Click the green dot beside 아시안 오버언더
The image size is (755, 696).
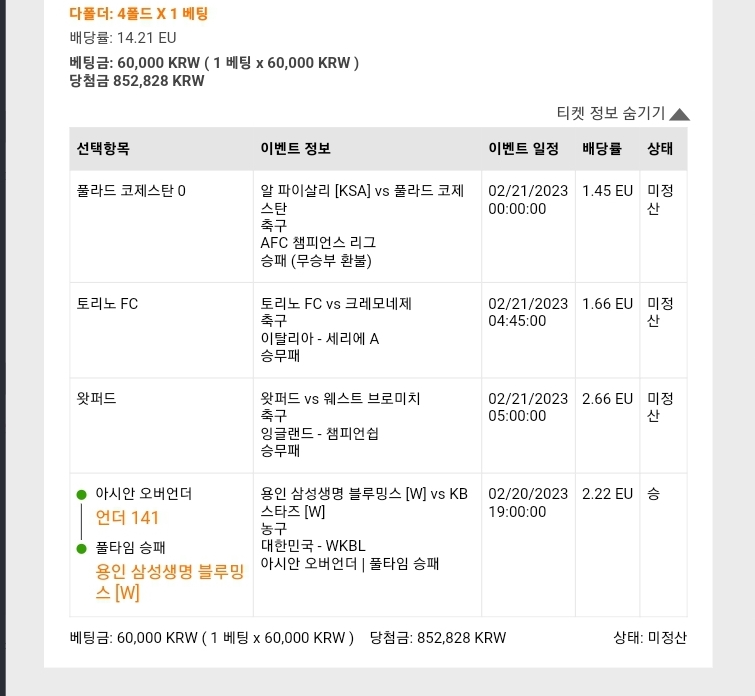81,495
